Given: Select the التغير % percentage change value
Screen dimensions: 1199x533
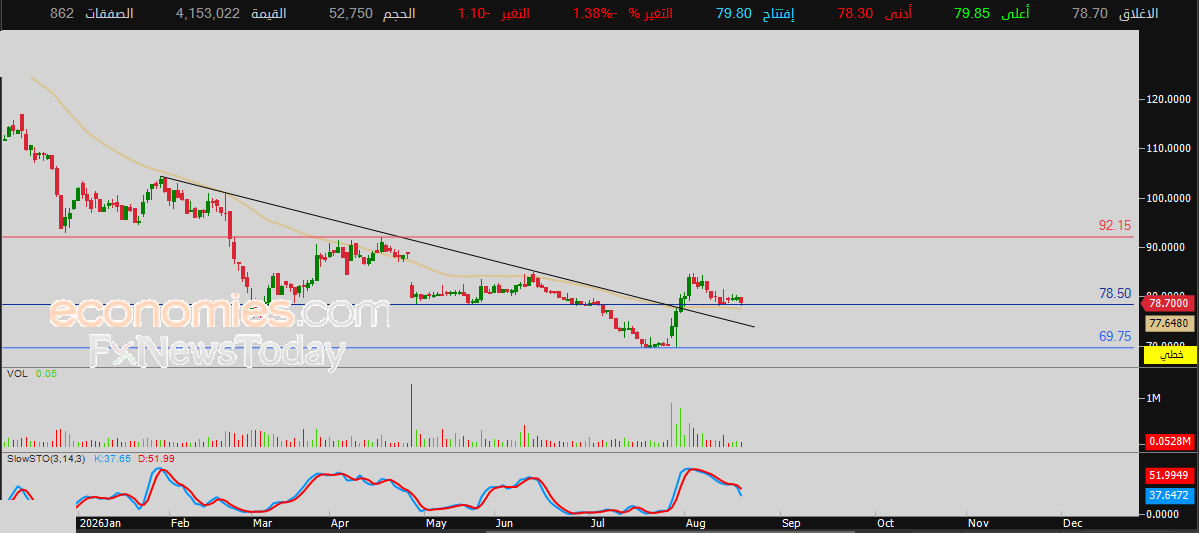Looking at the screenshot, I should coord(592,14).
